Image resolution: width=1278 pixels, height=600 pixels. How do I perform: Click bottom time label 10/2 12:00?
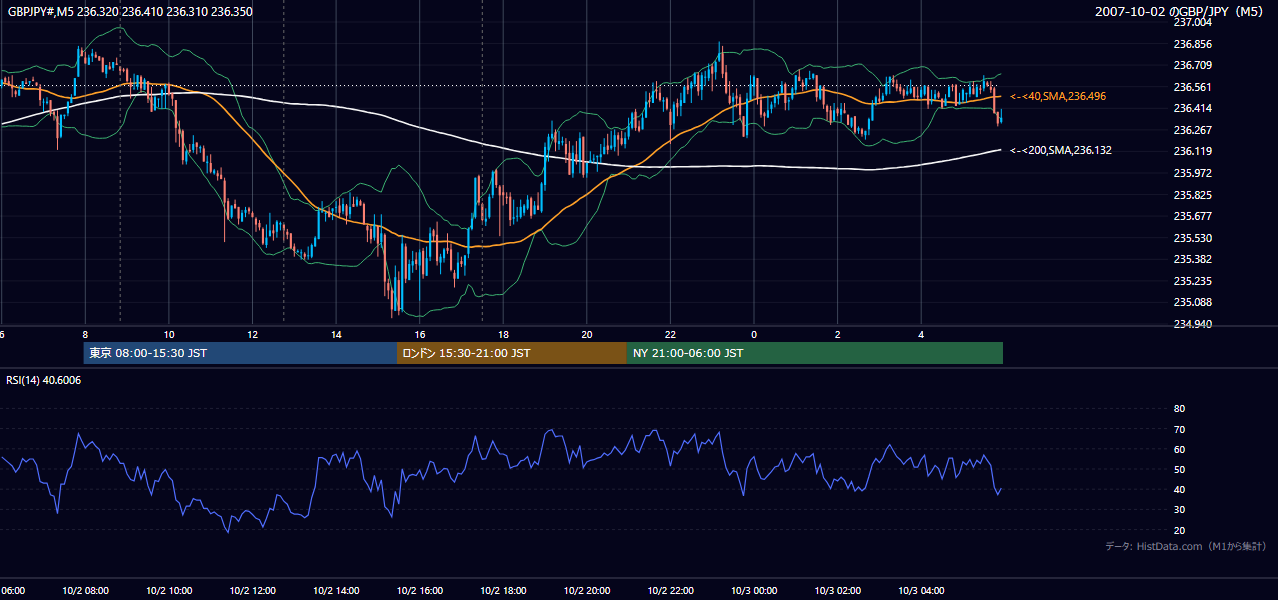pyautogui.click(x=252, y=591)
